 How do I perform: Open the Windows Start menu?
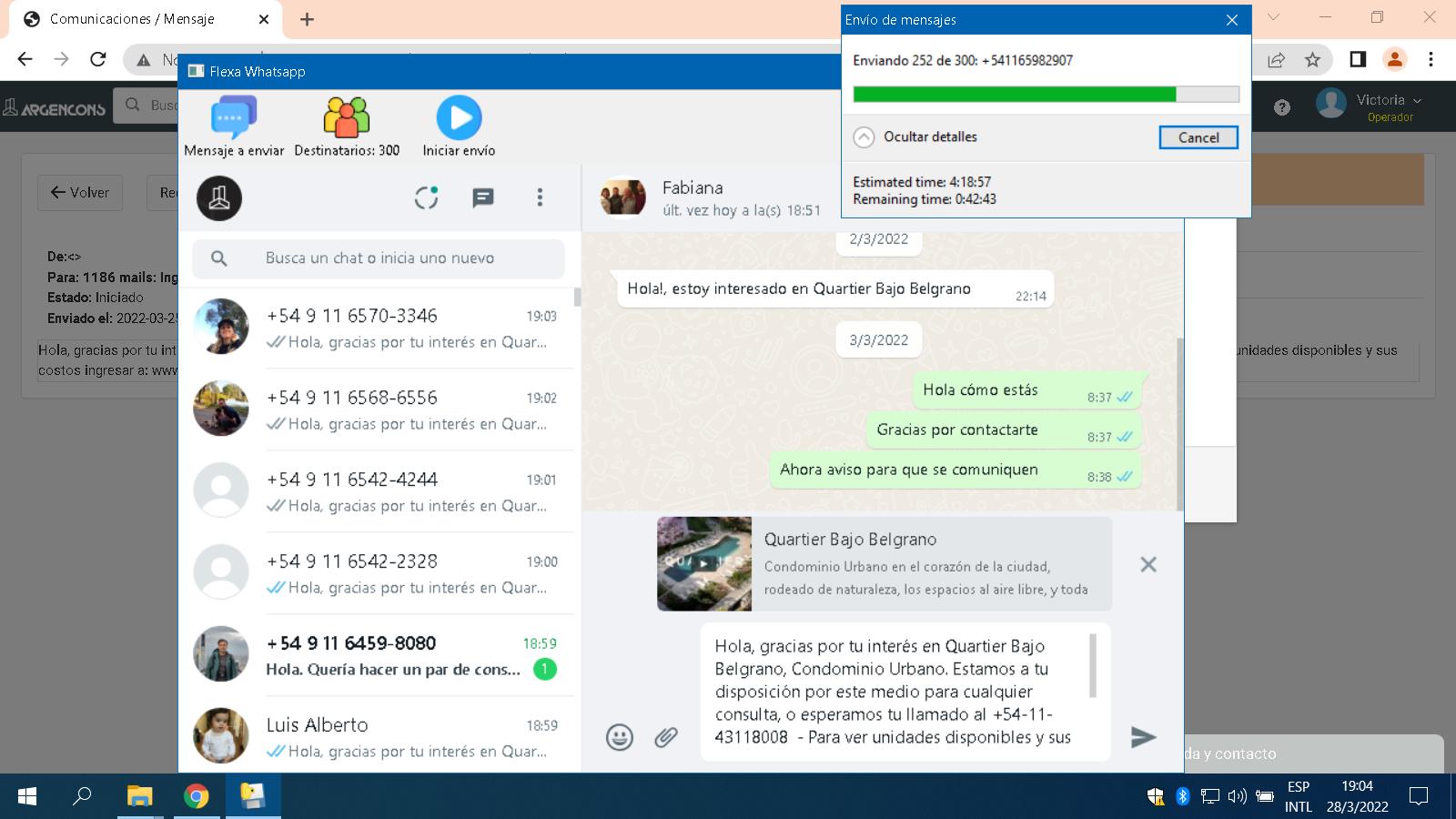[27, 796]
